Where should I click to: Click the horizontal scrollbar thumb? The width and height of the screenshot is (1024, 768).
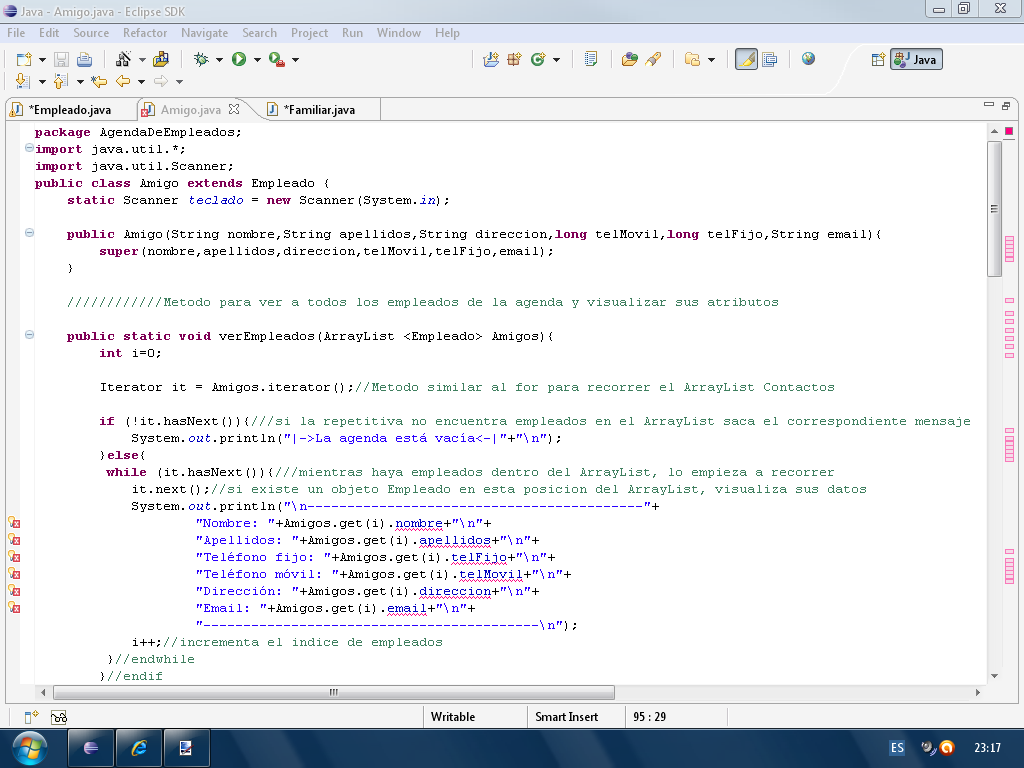[334, 692]
